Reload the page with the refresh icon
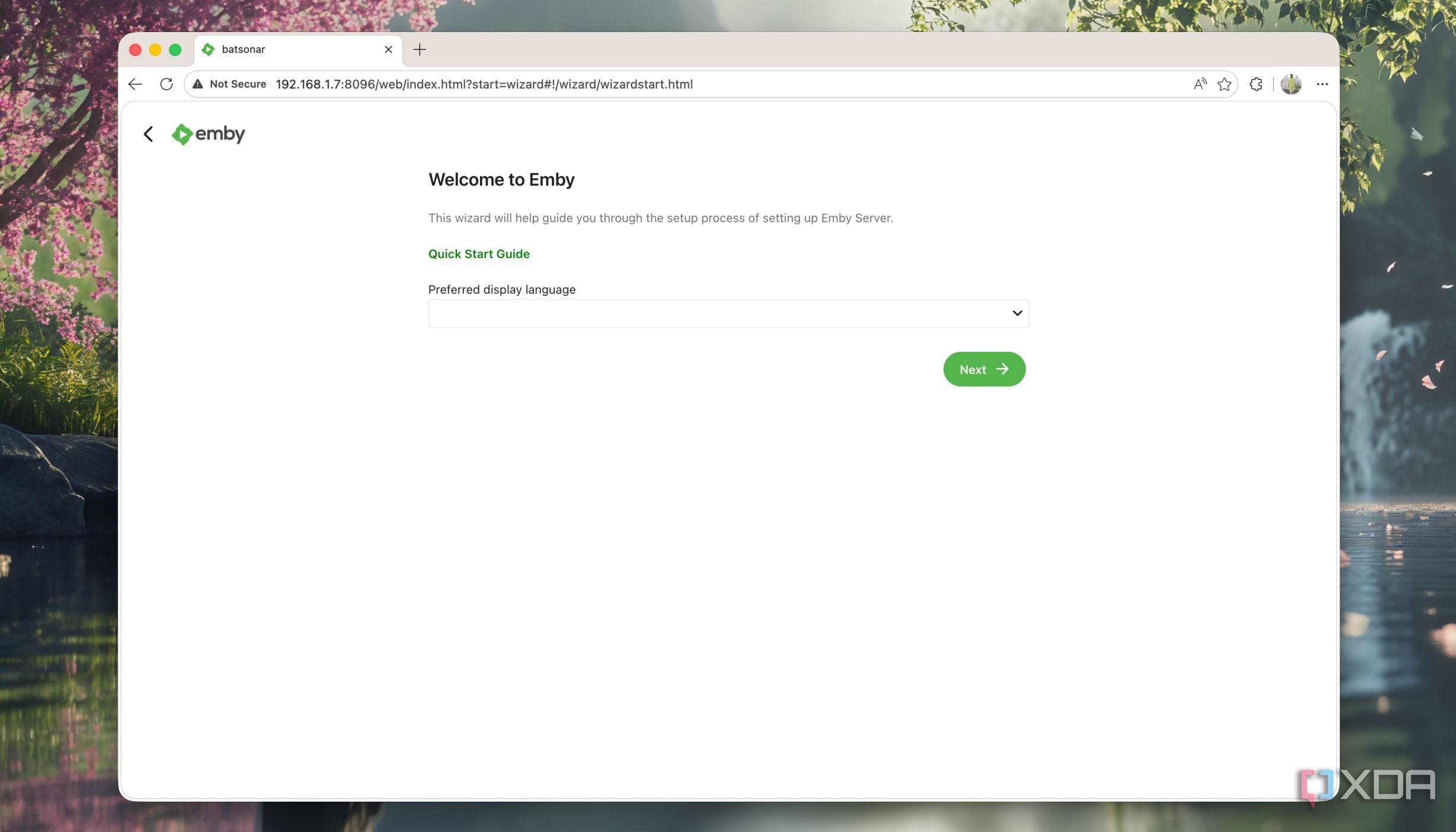Screen dimensions: 1456x832 (x=166, y=84)
